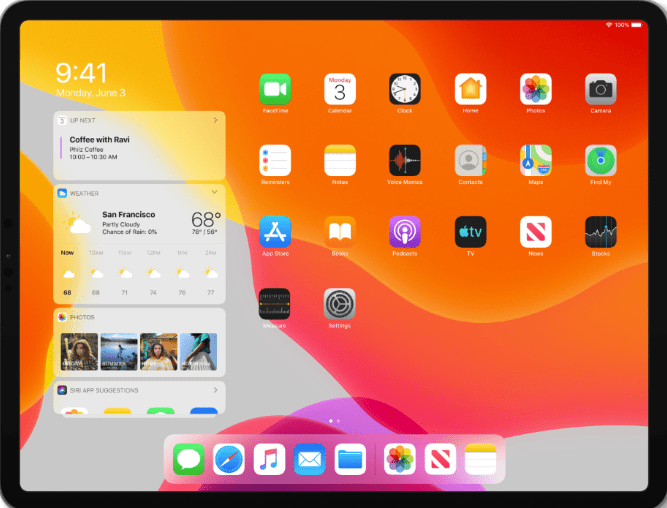Image resolution: width=667 pixels, height=508 pixels.
Task: Open the Voice Memos app
Action: (x=405, y=160)
